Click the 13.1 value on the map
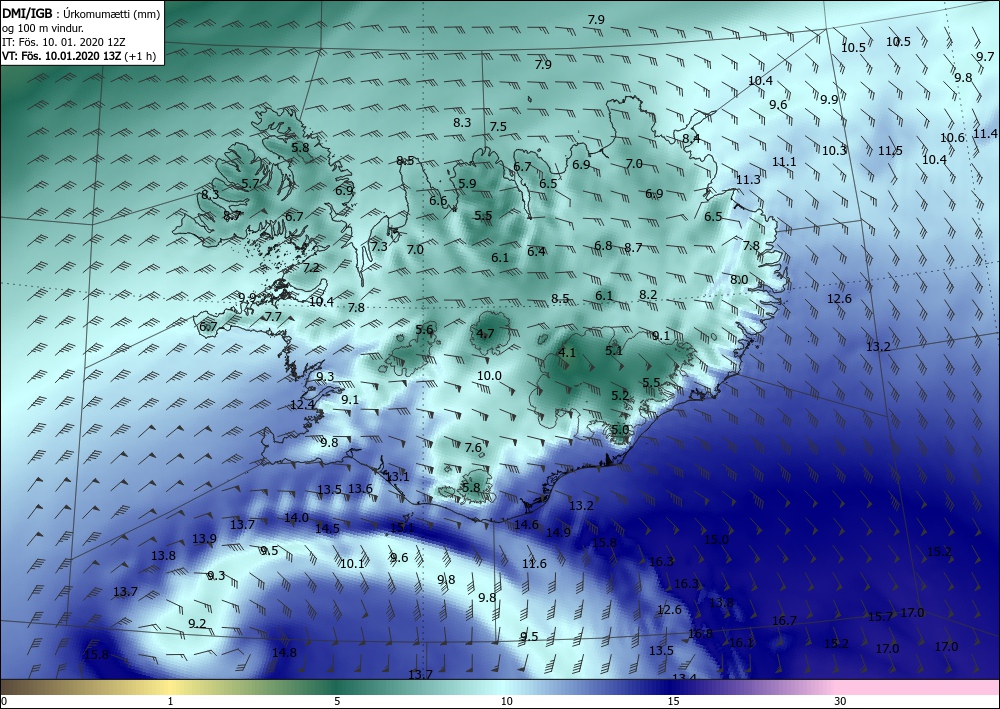Viewport: 1000px width, 709px height. (x=397, y=477)
